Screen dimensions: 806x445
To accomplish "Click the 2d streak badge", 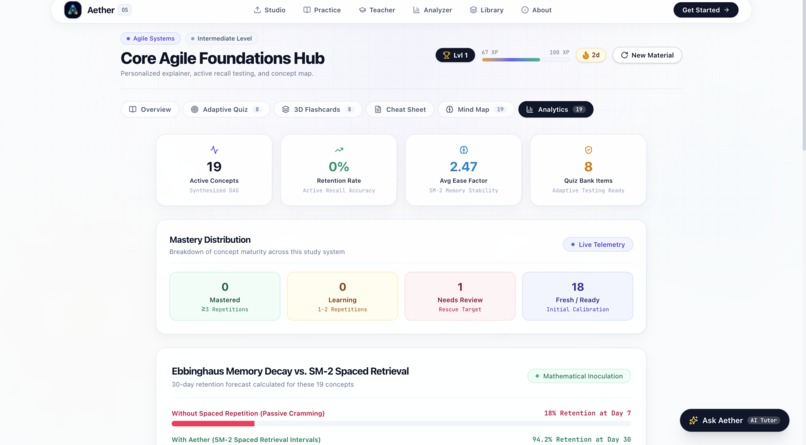I will tap(591, 55).
